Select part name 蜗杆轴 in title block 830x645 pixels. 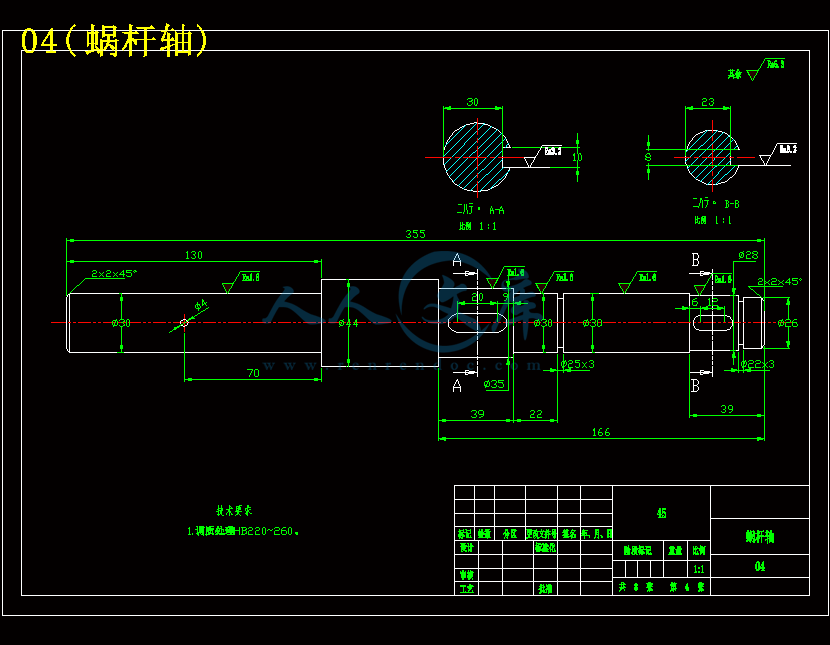click(760, 537)
